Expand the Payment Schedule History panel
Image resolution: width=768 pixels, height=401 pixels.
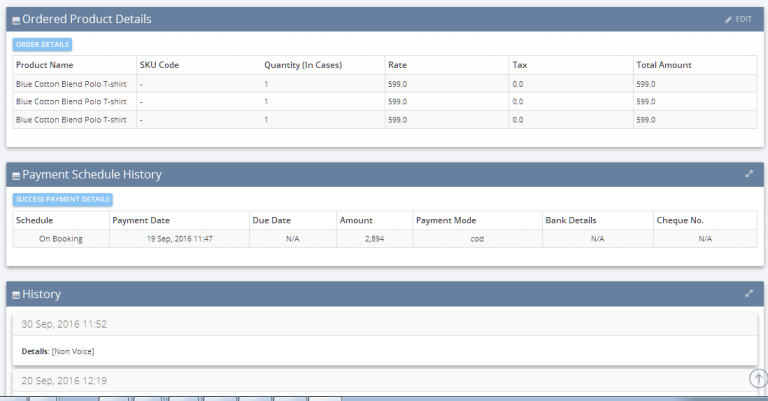click(749, 174)
